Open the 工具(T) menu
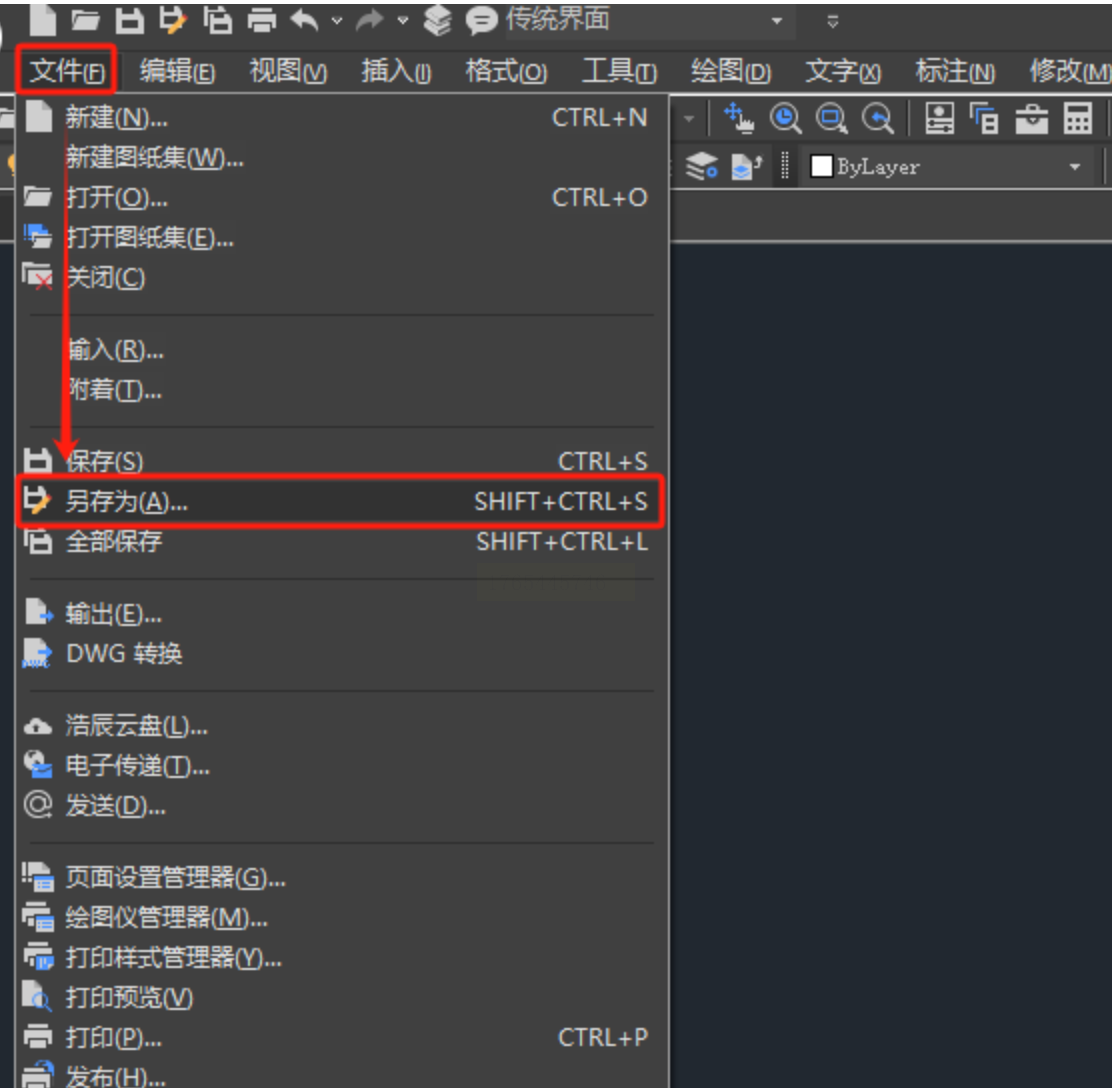 [x=620, y=71]
